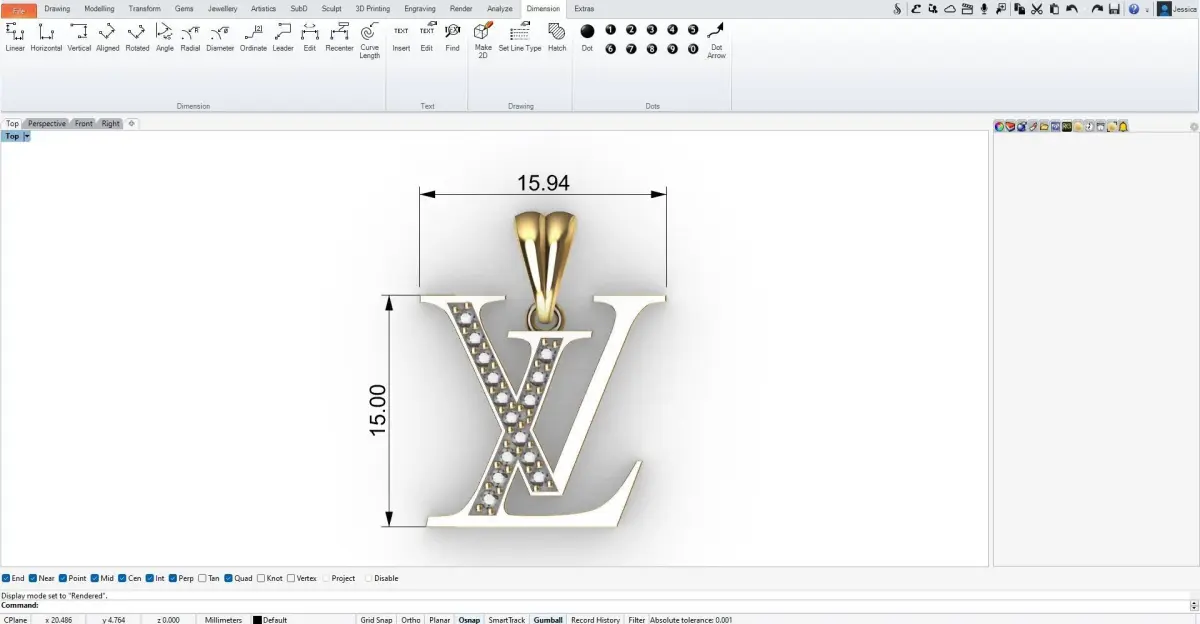1200x624 pixels.
Task: Open the Find text tool
Action: 453,37
